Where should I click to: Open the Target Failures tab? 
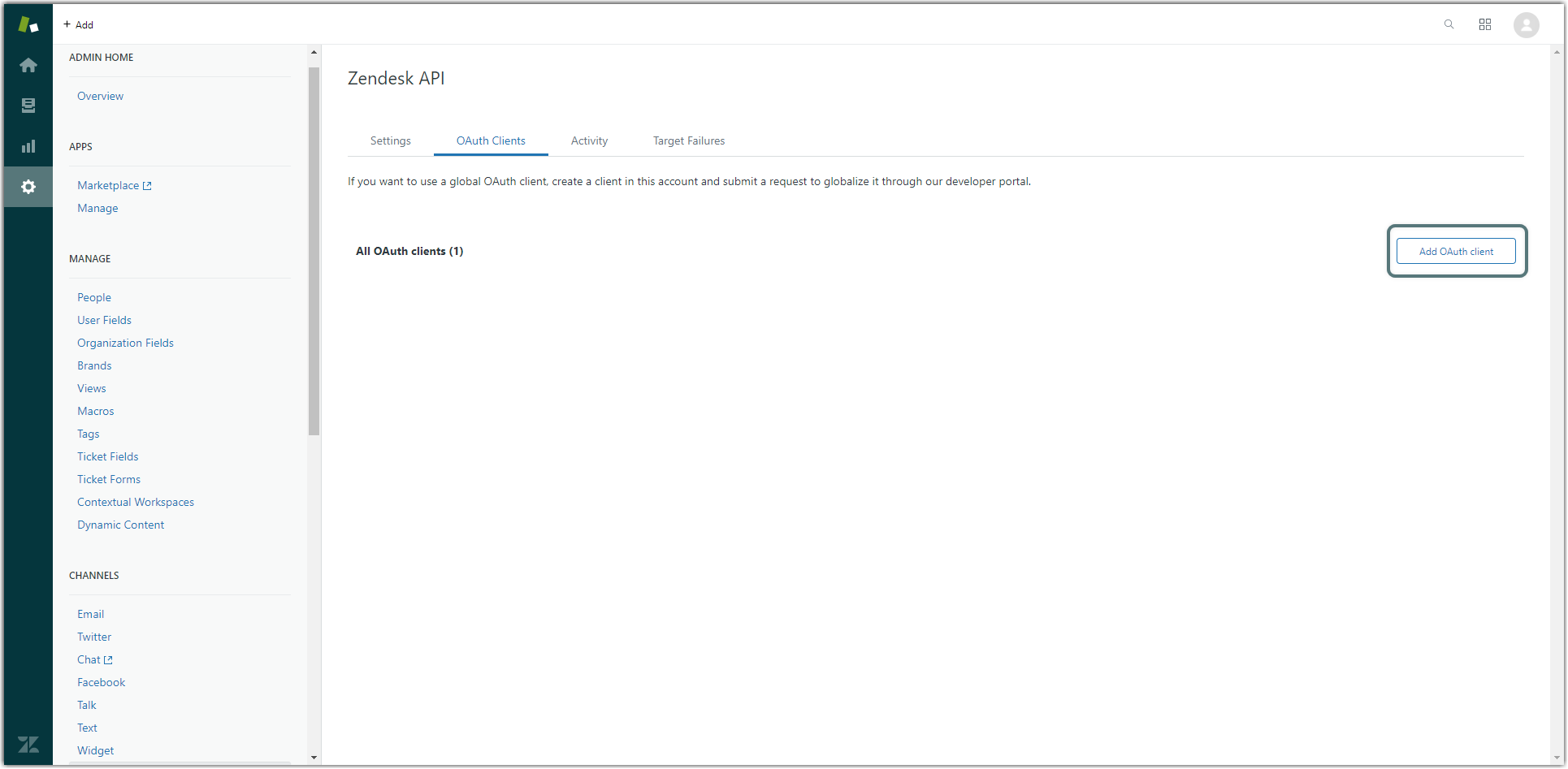[x=688, y=140]
